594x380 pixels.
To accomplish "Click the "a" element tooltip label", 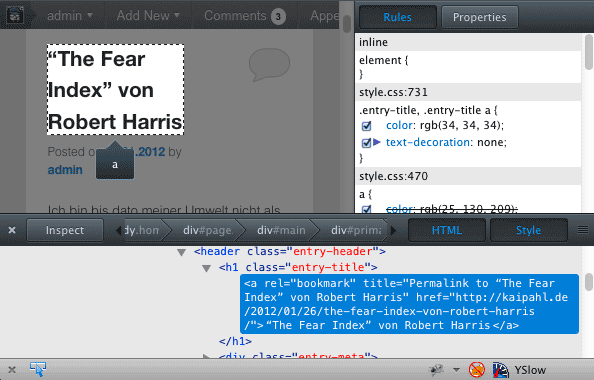I will click(x=115, y=165).
